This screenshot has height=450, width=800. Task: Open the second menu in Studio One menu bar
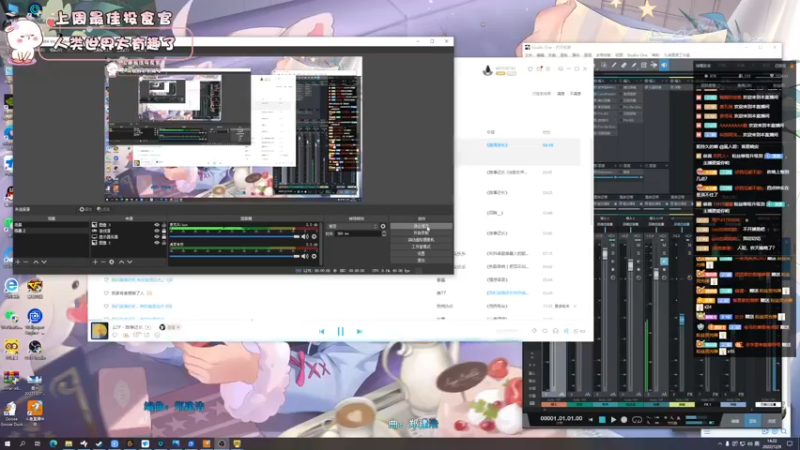pyautogui.click(x=540, y=55)
